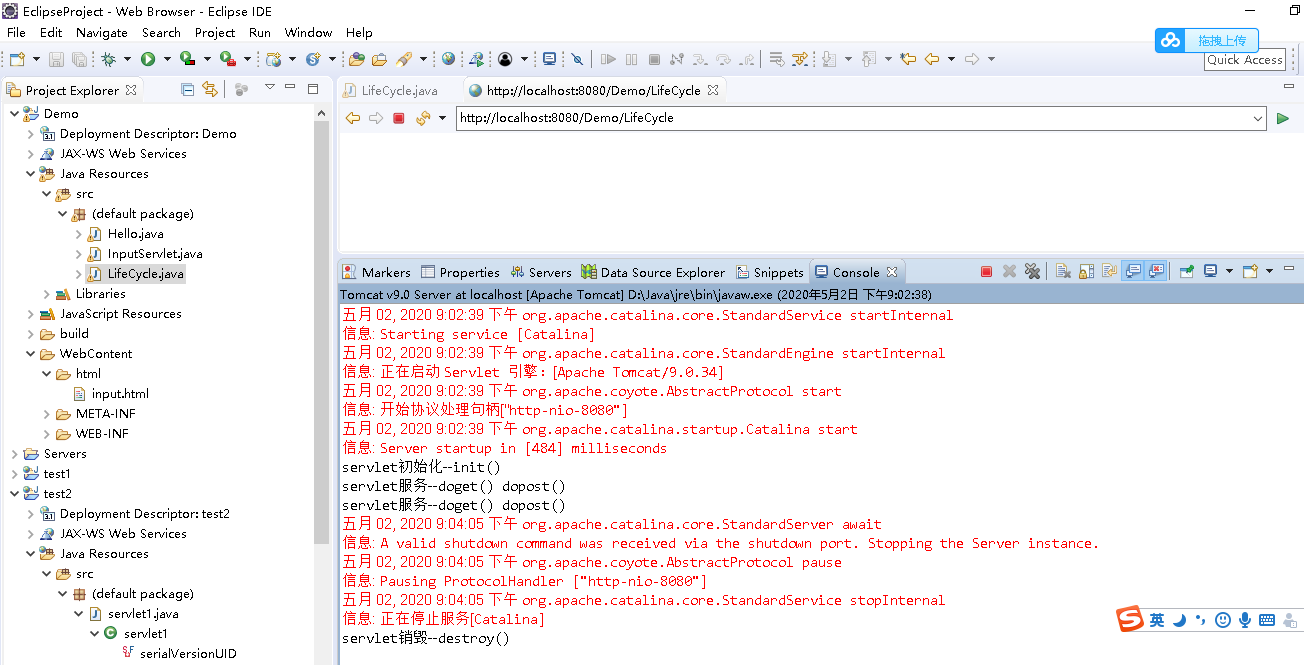The image size is (1304, 665).
Task: Open the Window menu
Action: tap(309, 32)
